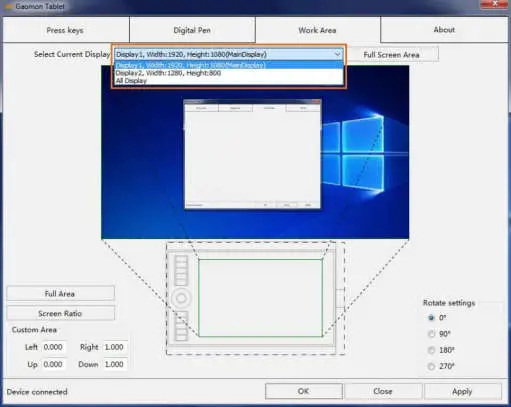Click the tablet's top express key group
The height and width of the screenshot is (407, 511).
click(x=181, y=269)
